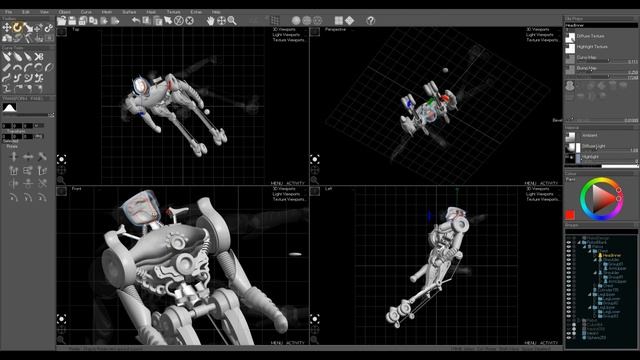Screen dimensions: 640x360
Task: Select the Scale tool in left toolbox
Action: pos(28,28)
